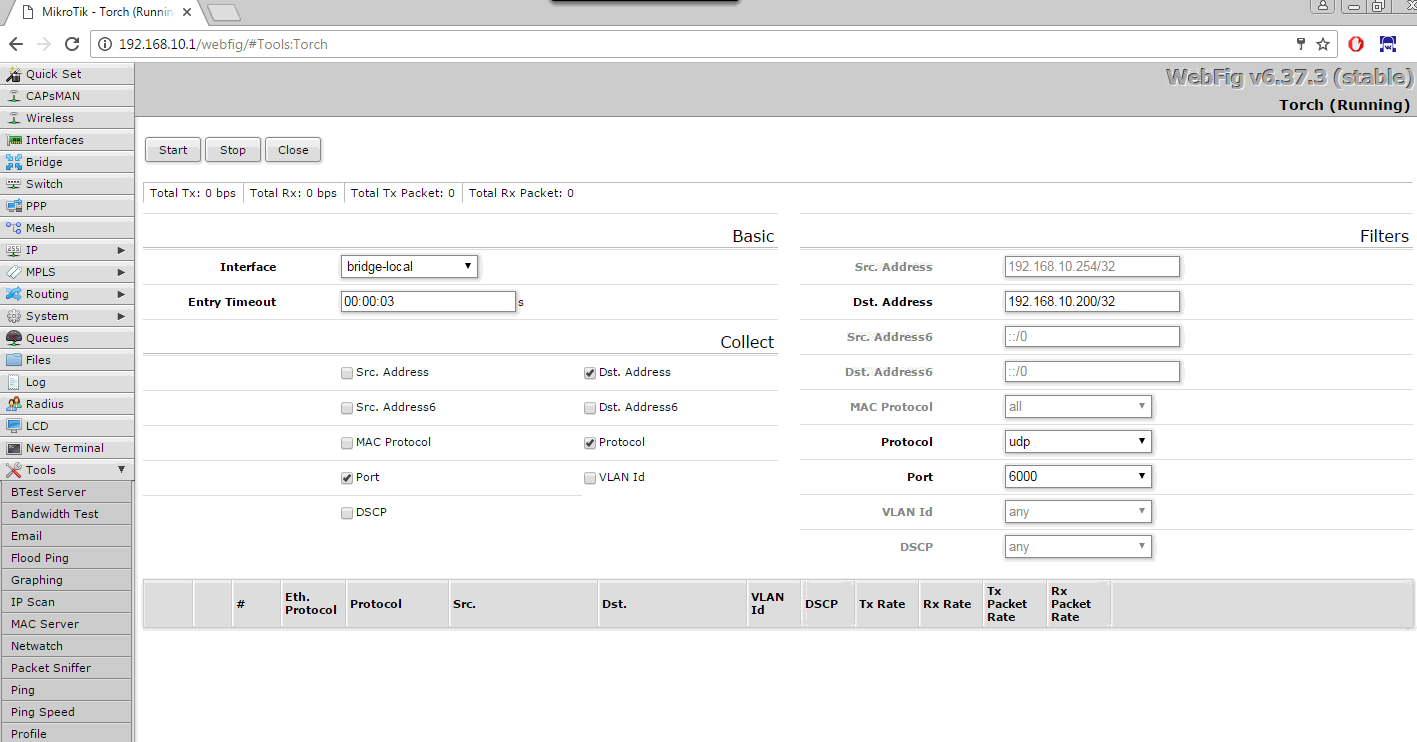Click the Start button for Torch
This screenshot has height=742, width=1417.
(173, 150)
